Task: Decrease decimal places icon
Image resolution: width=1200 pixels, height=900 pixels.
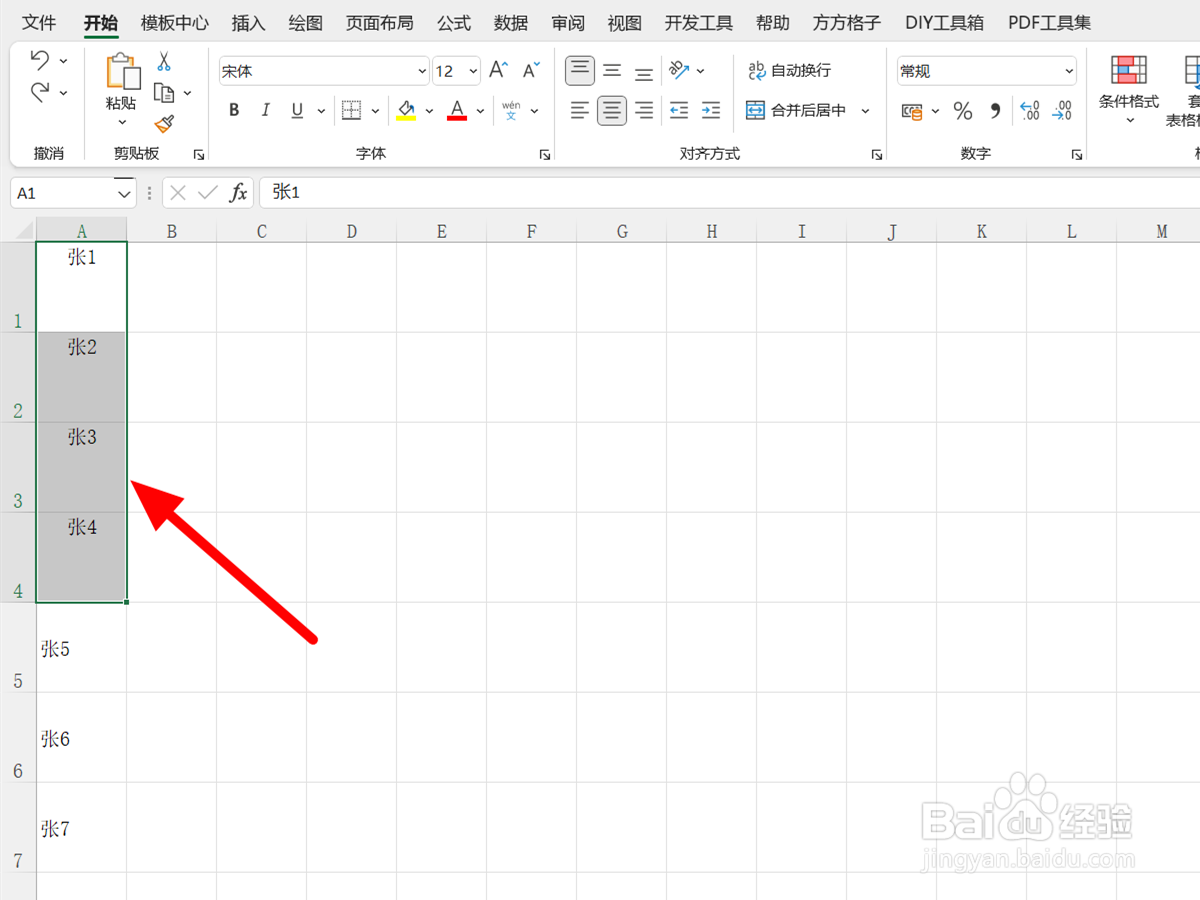Action: pyautogui.click(x=1062, y=111)
